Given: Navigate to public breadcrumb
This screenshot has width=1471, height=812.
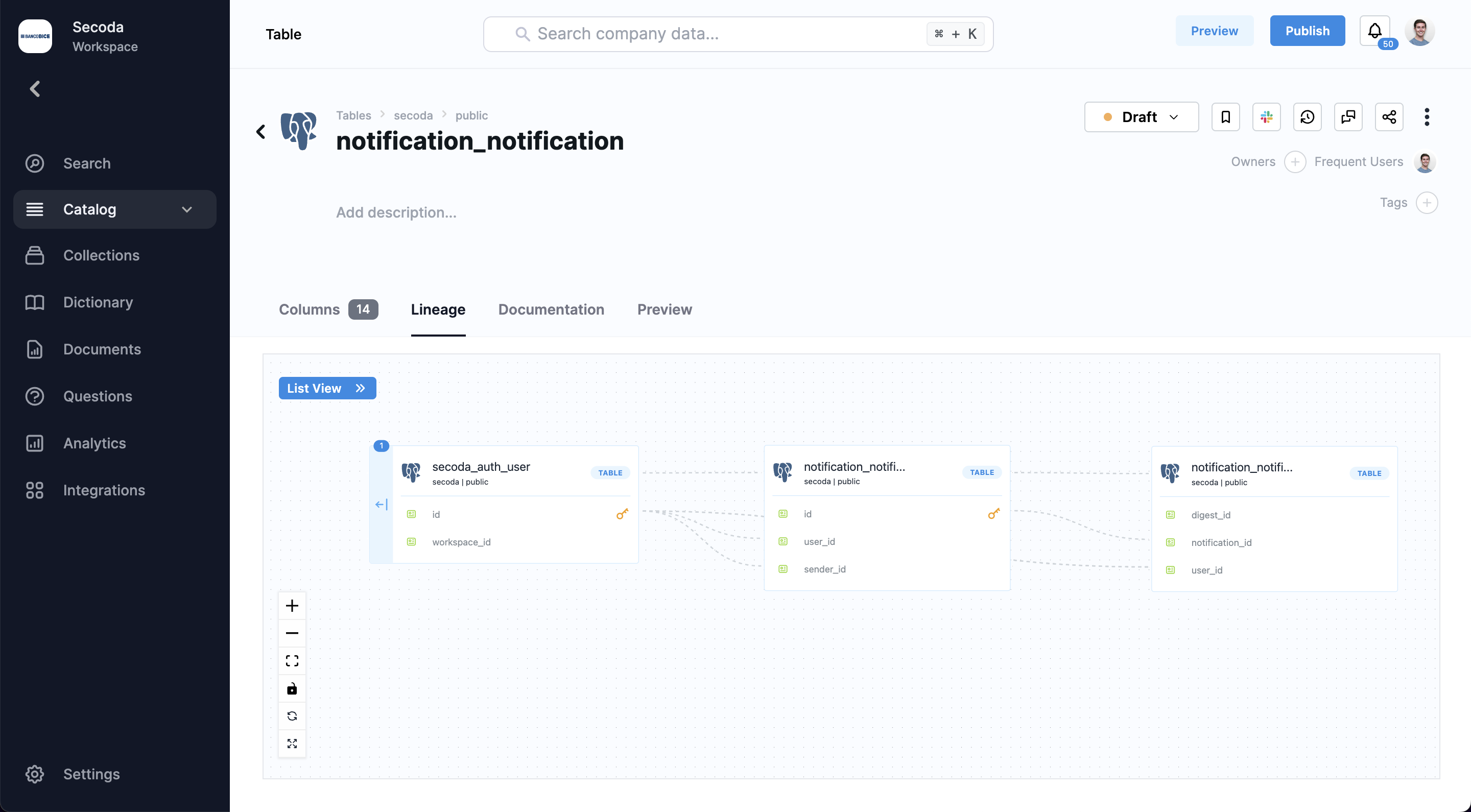Looking at the screenshot, I should pyautogui.click(x=471, y=115).
